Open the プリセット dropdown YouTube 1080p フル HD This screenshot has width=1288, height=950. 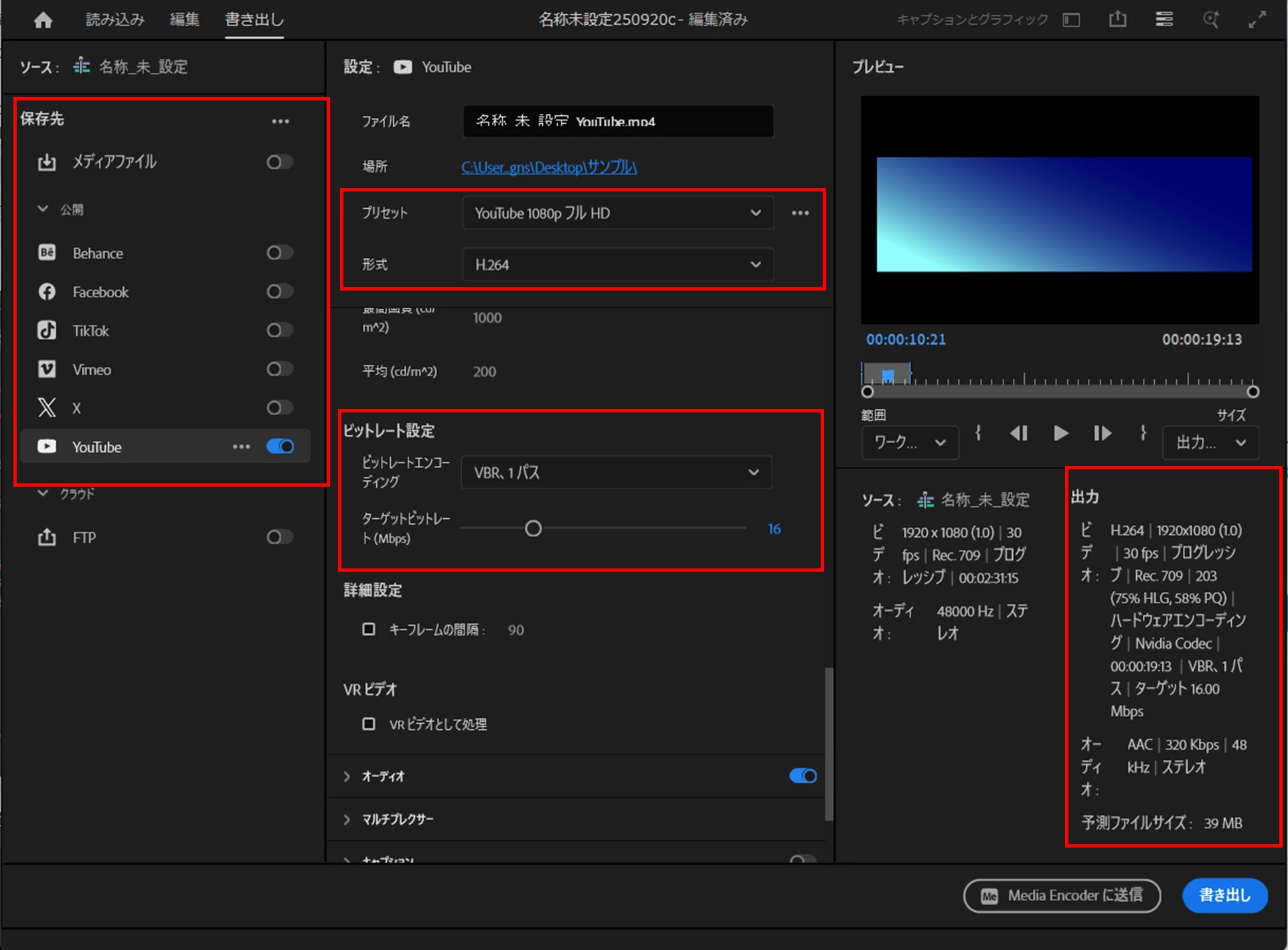(x=617, y=213)
